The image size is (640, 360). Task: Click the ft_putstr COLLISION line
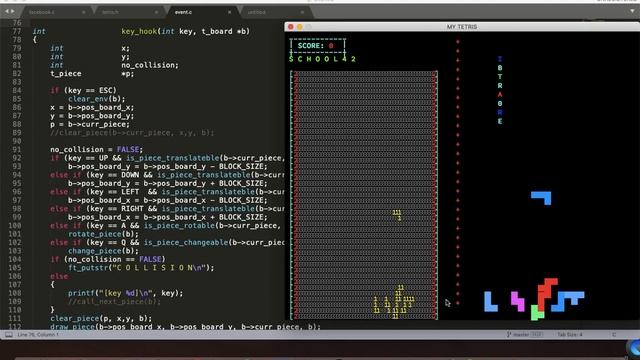pos(141,268)
